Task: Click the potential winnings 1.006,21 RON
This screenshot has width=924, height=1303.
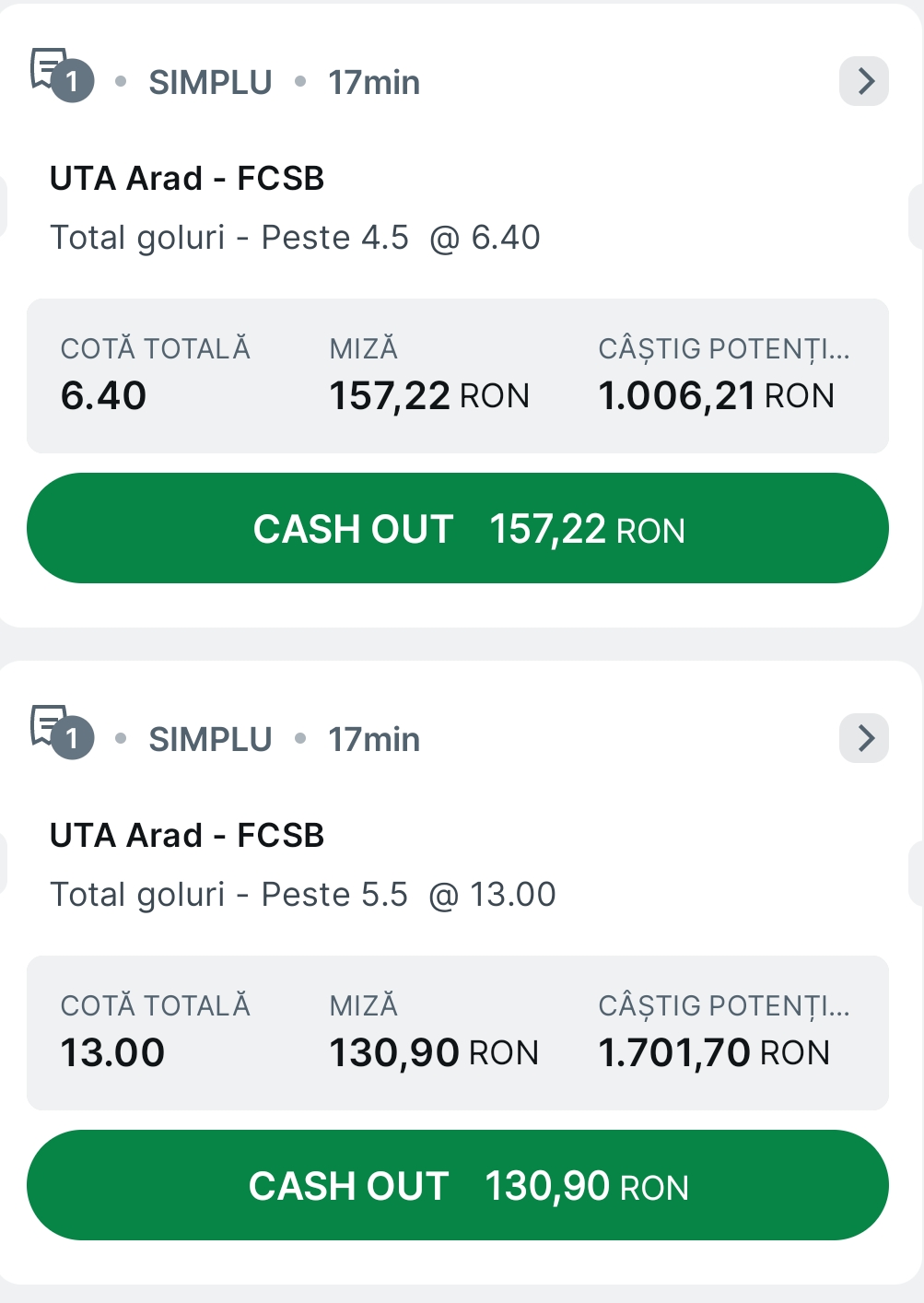Action: tap(716, 396)
